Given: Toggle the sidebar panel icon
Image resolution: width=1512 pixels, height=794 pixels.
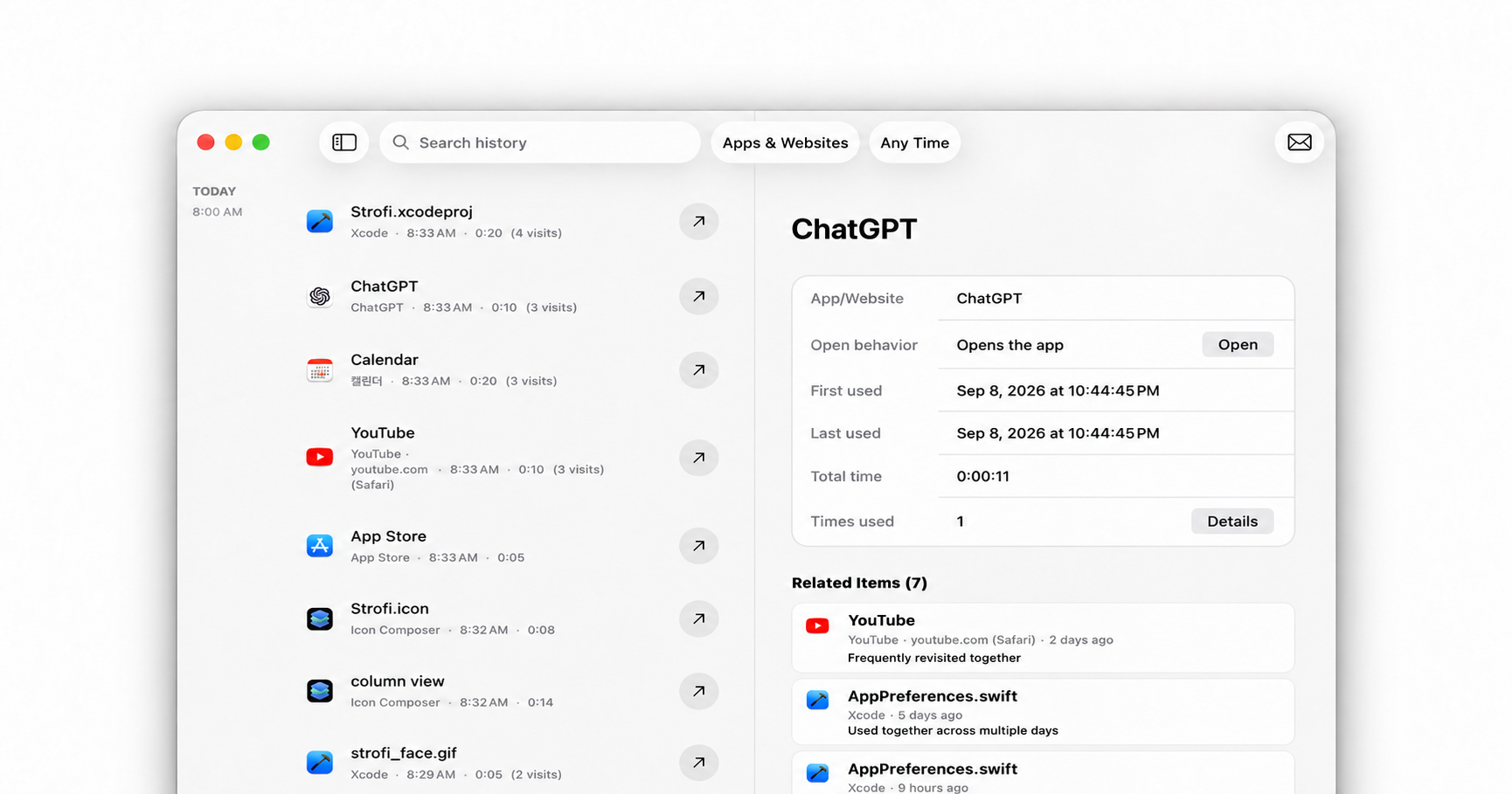Looking at the screenshot, I should pos(344,142).
